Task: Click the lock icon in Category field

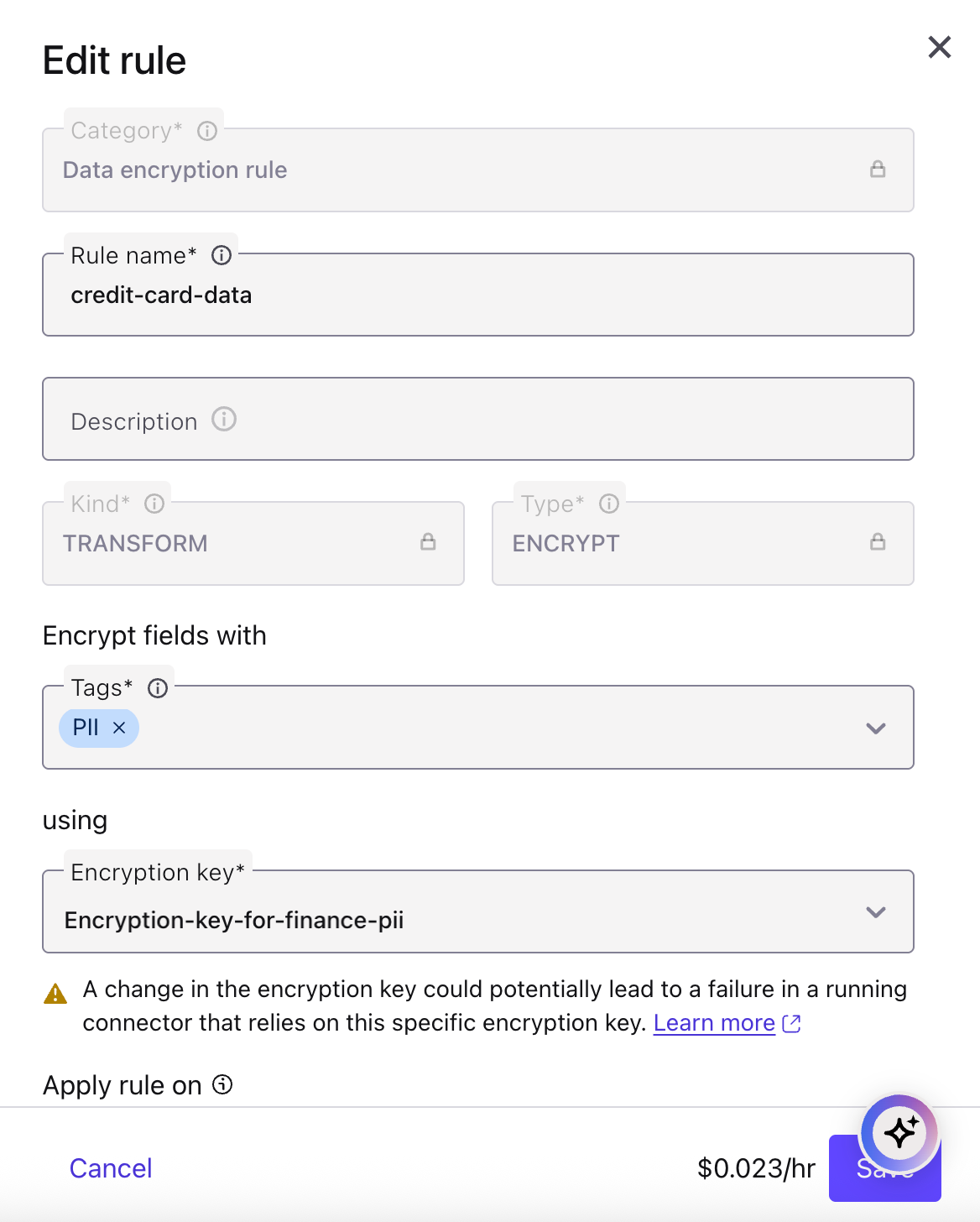Action: point(878,170)
